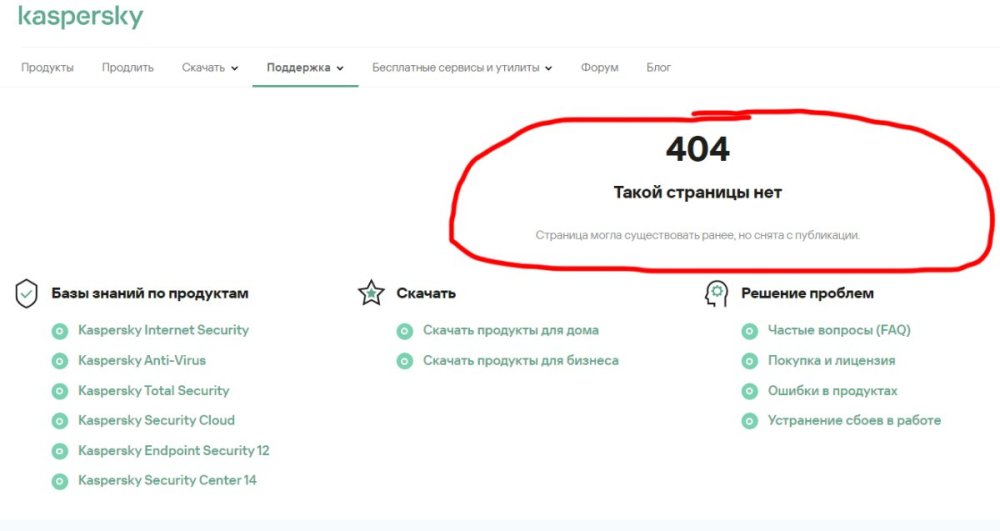Follow Скачать продукты для дома link
This screenshot has width=1000, height=531.
511,330
